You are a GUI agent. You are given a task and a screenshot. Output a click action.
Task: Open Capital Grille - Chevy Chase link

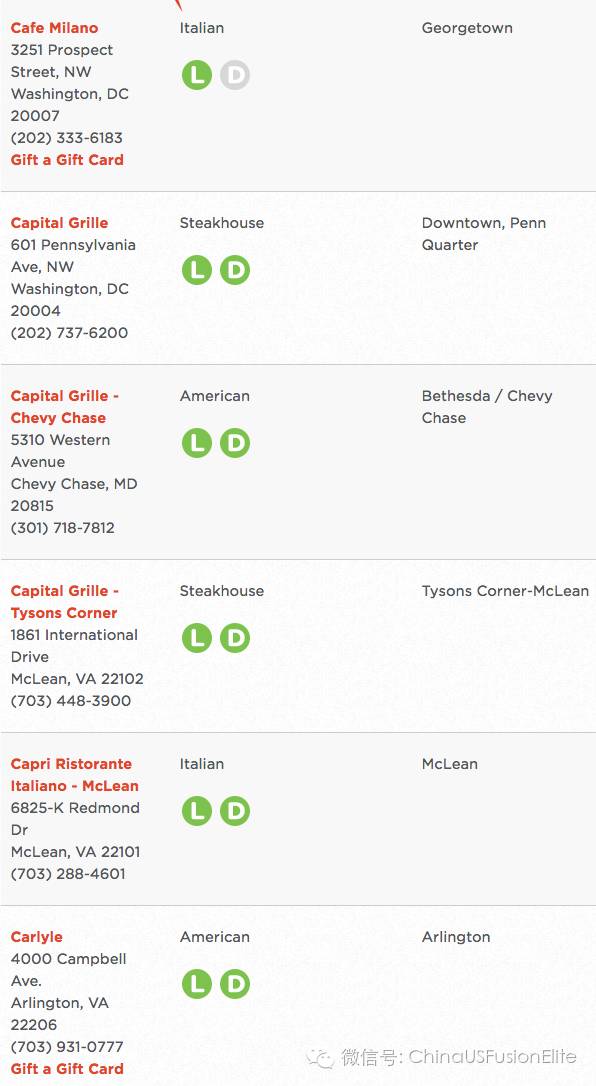[65, 407]
